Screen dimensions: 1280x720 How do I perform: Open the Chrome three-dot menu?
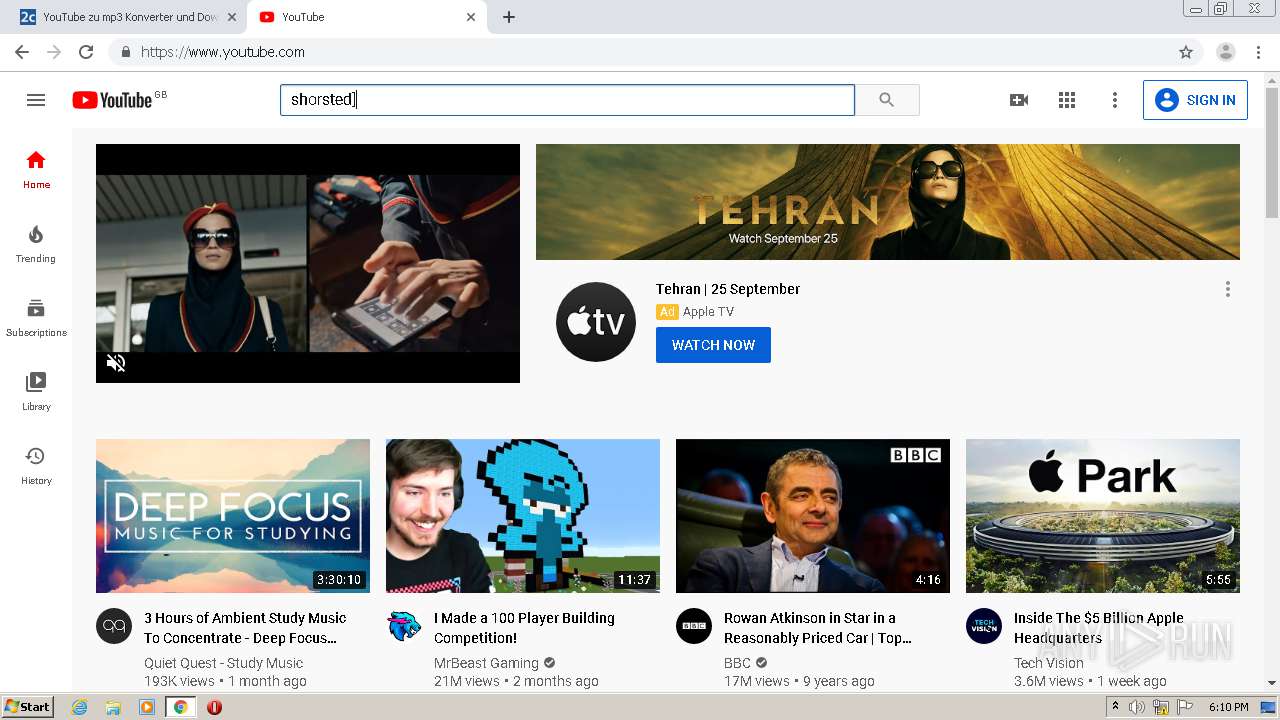1258,52
